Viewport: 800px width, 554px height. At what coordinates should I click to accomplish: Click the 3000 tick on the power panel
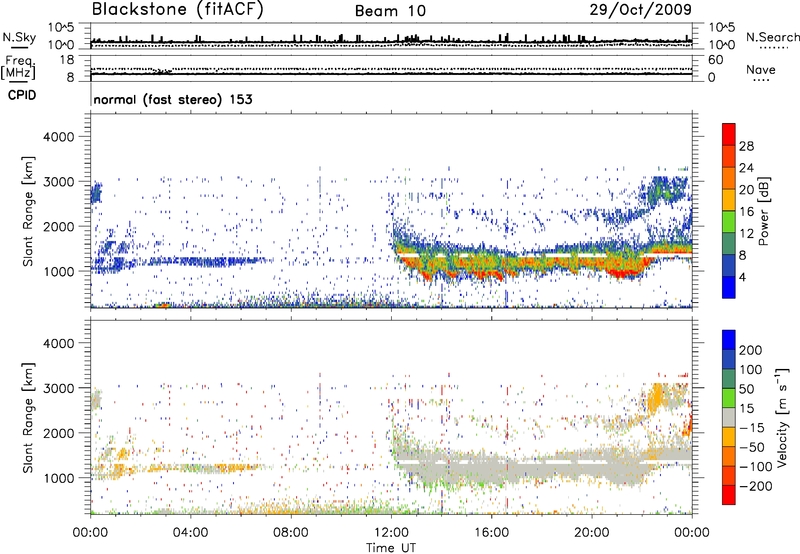click(x=58, y=182)
